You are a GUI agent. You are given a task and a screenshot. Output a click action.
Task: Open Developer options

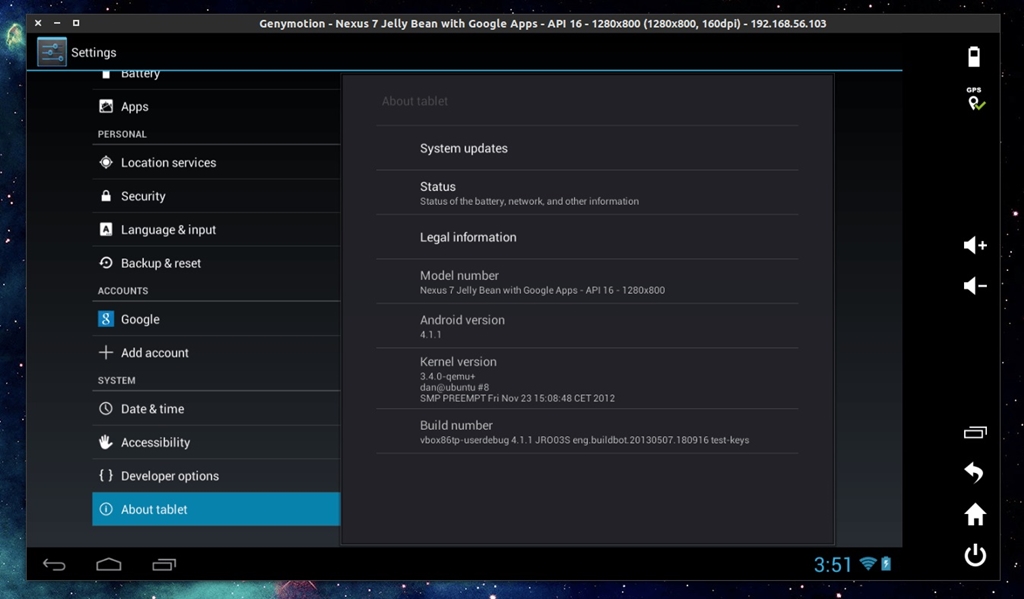click(216, 476)
